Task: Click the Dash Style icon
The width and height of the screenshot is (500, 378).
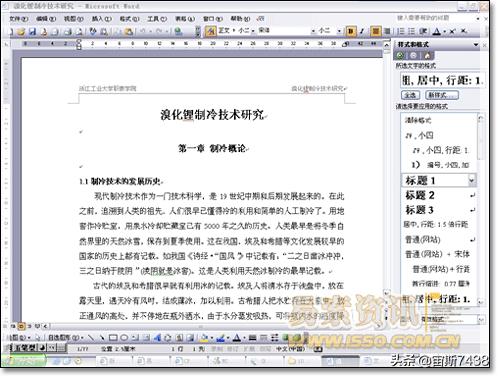Action: pyautogui.click(x=264, y=338)
